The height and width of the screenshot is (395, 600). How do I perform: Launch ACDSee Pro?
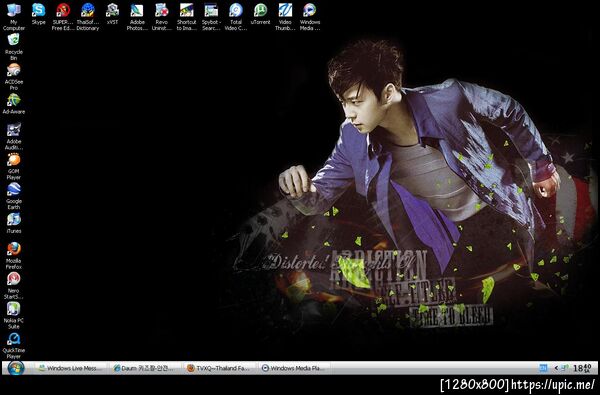point(14,77)
